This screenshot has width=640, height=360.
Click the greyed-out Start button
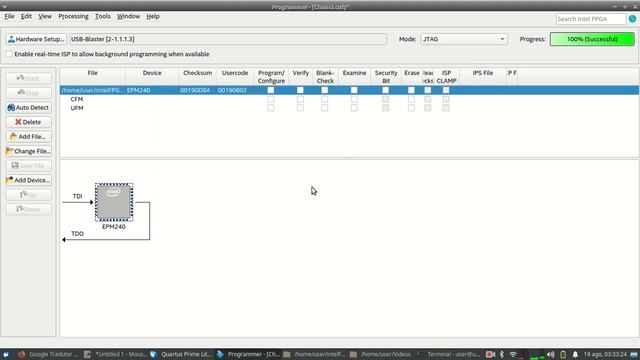pyautogui.click(x=29, y=78)
